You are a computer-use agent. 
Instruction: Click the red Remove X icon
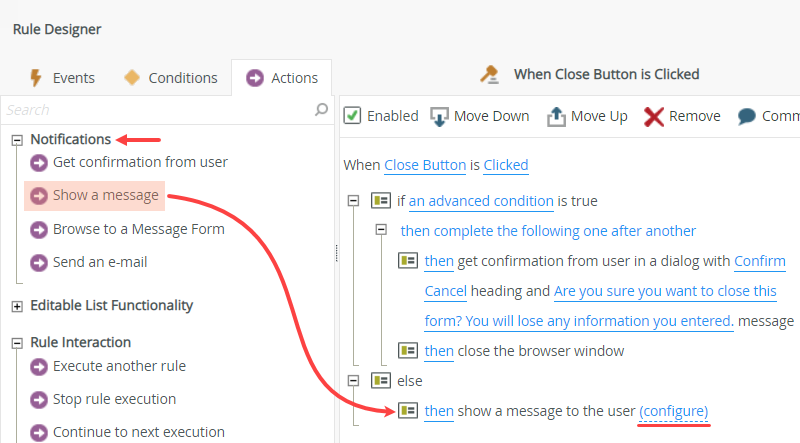(x=654, y=116)
